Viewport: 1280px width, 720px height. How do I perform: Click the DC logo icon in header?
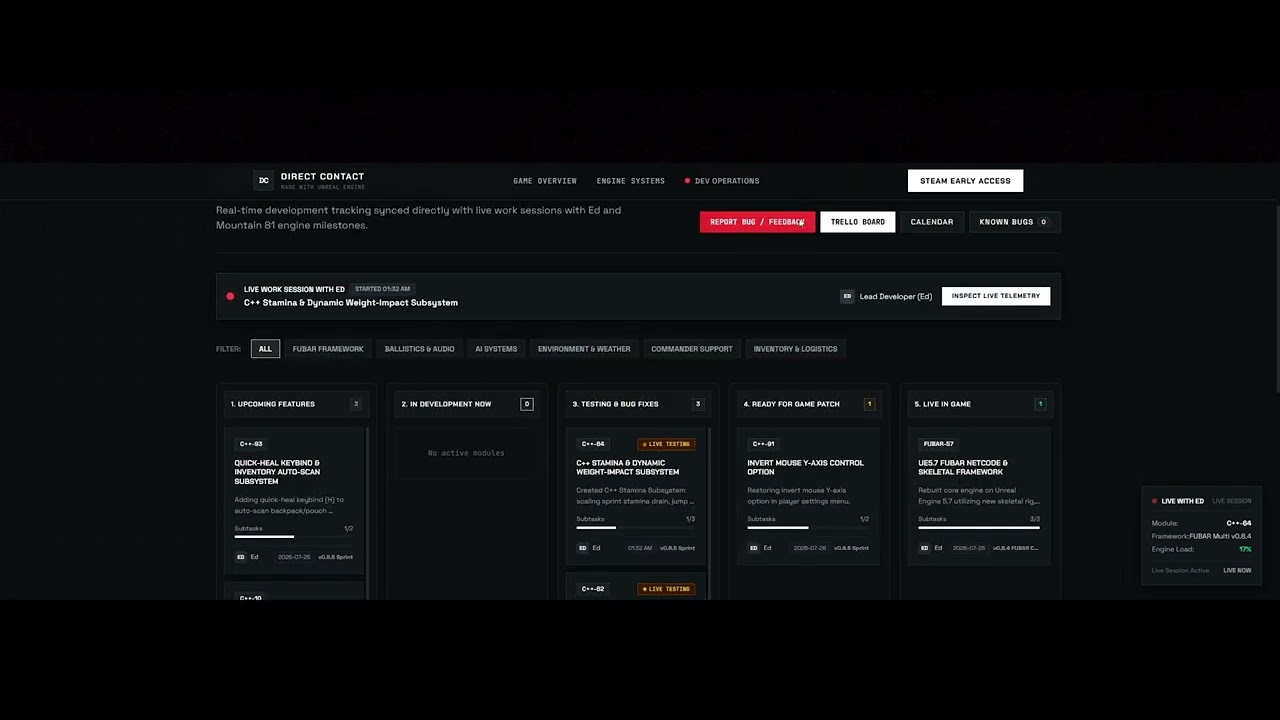click(x=263, y=181)
